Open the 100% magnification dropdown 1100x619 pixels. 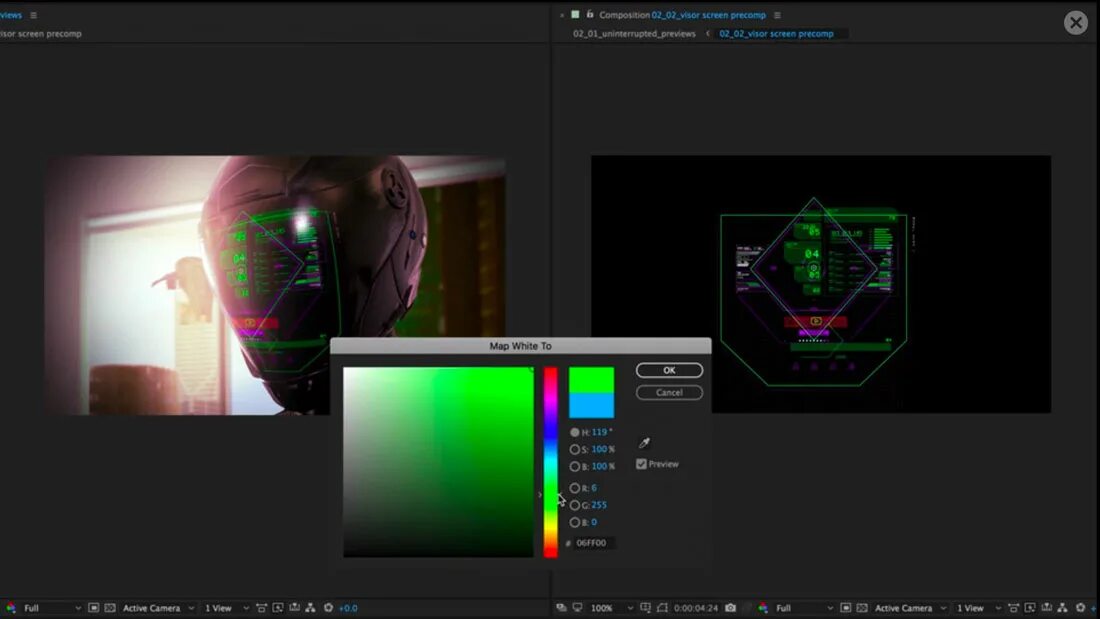click(612, 608)
